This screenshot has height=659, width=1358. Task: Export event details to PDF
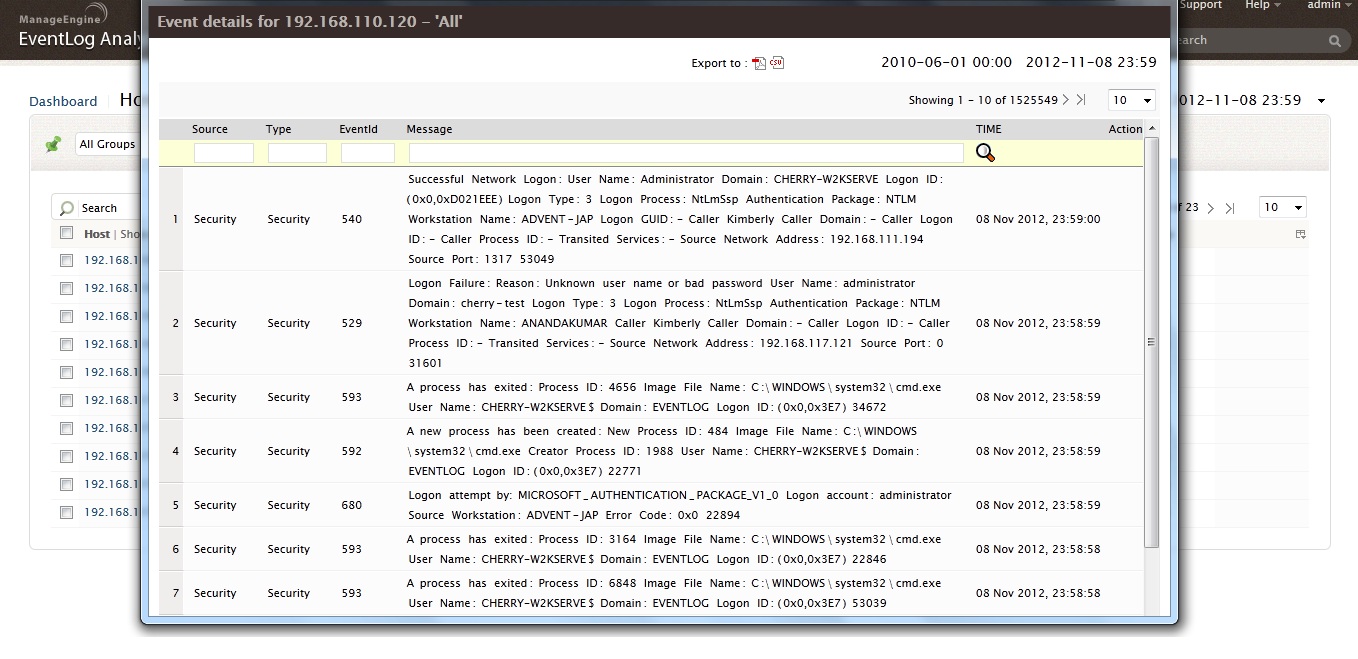[759, 63]
